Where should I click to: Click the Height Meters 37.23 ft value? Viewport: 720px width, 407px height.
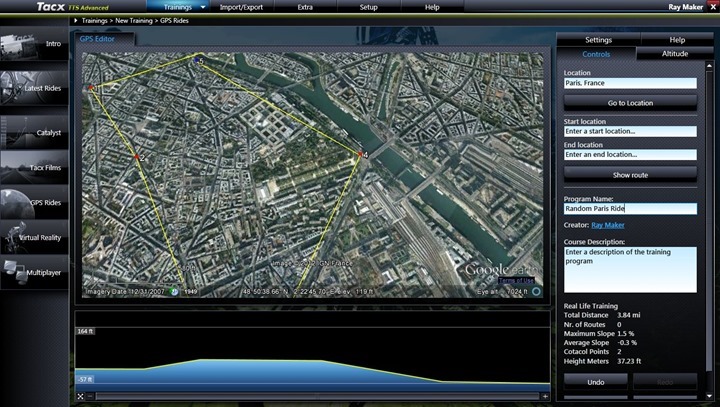629,361
